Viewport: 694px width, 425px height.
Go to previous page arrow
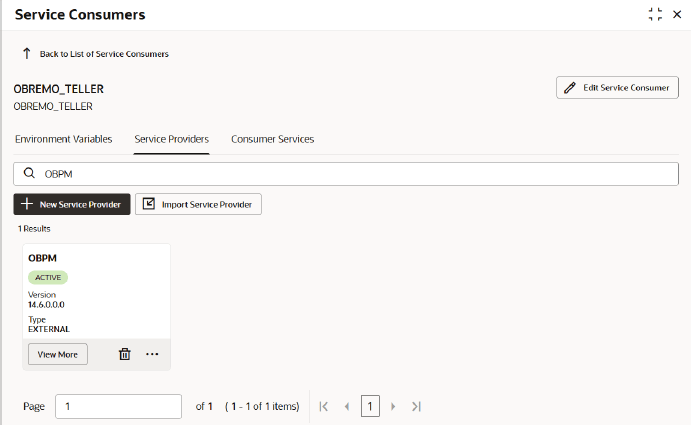tap(347, 406)
